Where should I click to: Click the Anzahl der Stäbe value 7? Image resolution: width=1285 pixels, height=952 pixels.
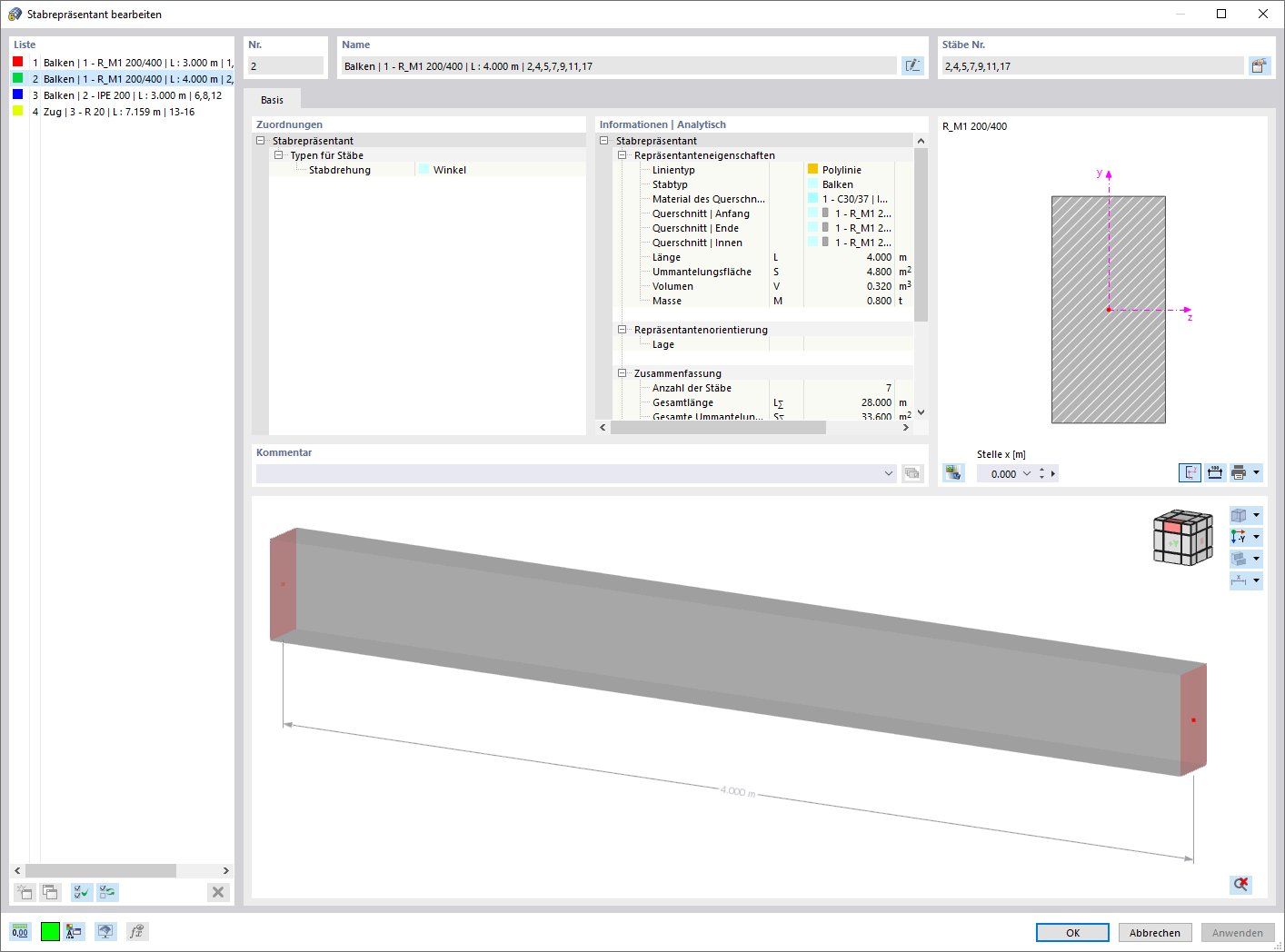(889, 388)
